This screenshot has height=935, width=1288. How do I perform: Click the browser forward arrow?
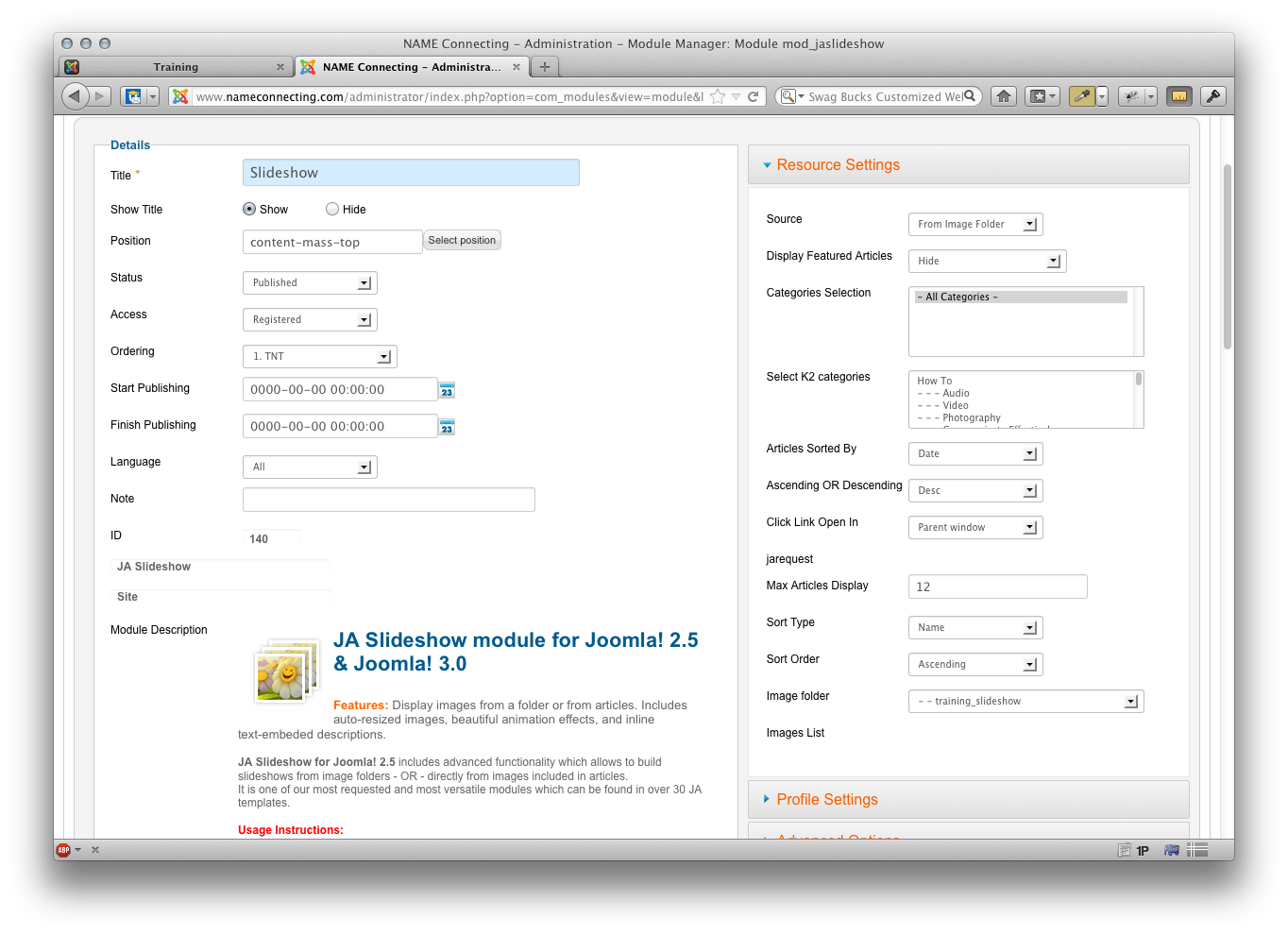[100, 96]
